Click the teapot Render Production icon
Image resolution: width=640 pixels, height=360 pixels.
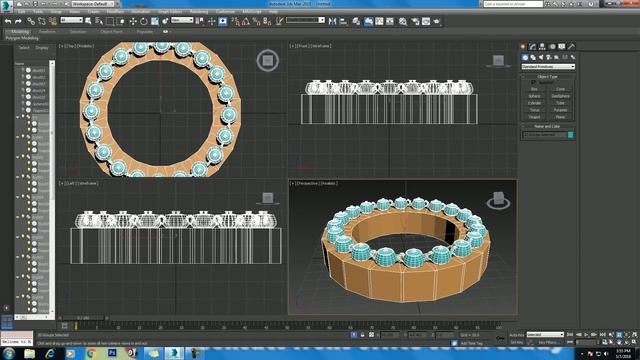pos(437,21)
